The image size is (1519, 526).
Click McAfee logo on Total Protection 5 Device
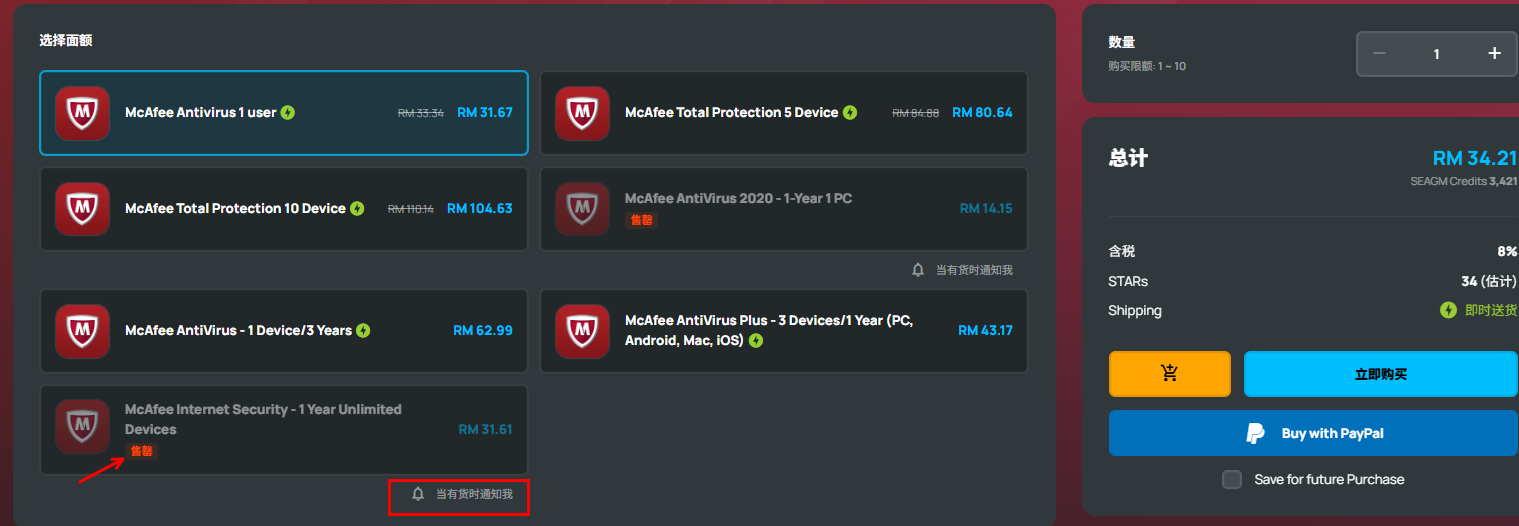[582, 113]
